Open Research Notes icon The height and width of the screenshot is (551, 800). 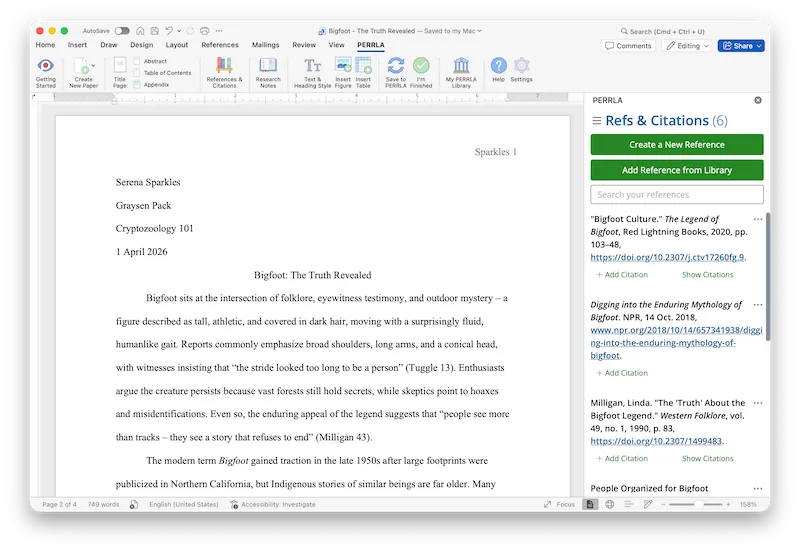tap(268, 65)
